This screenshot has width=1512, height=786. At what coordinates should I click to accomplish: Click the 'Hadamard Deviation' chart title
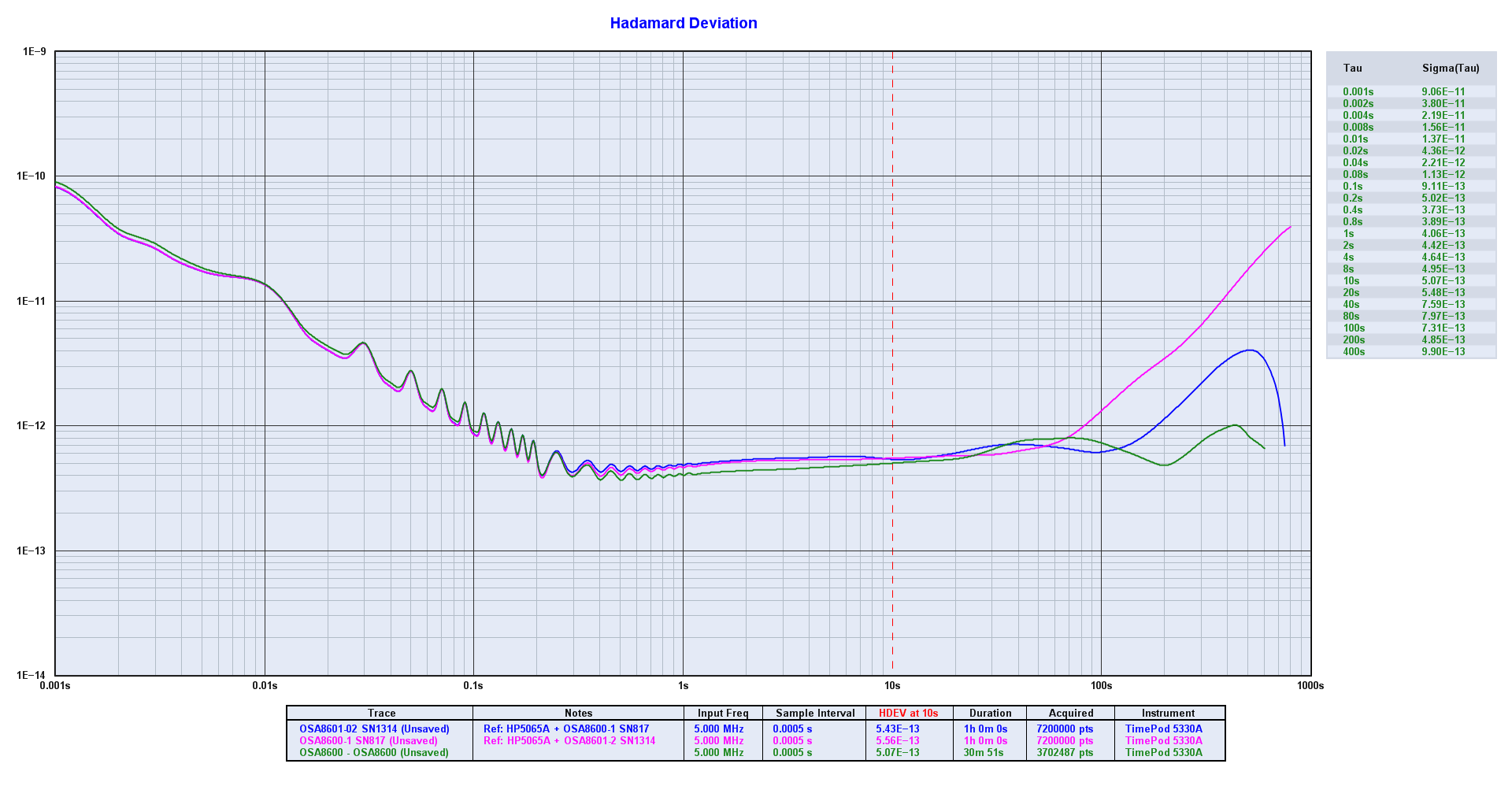684,24
